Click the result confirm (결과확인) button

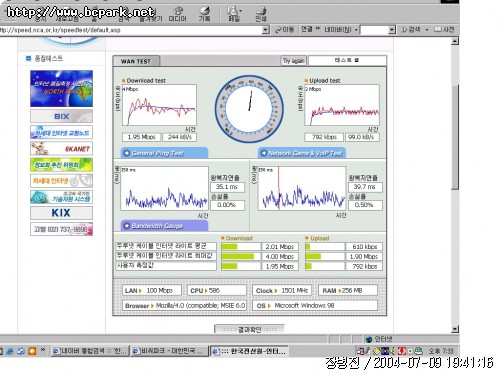(249, 329)
